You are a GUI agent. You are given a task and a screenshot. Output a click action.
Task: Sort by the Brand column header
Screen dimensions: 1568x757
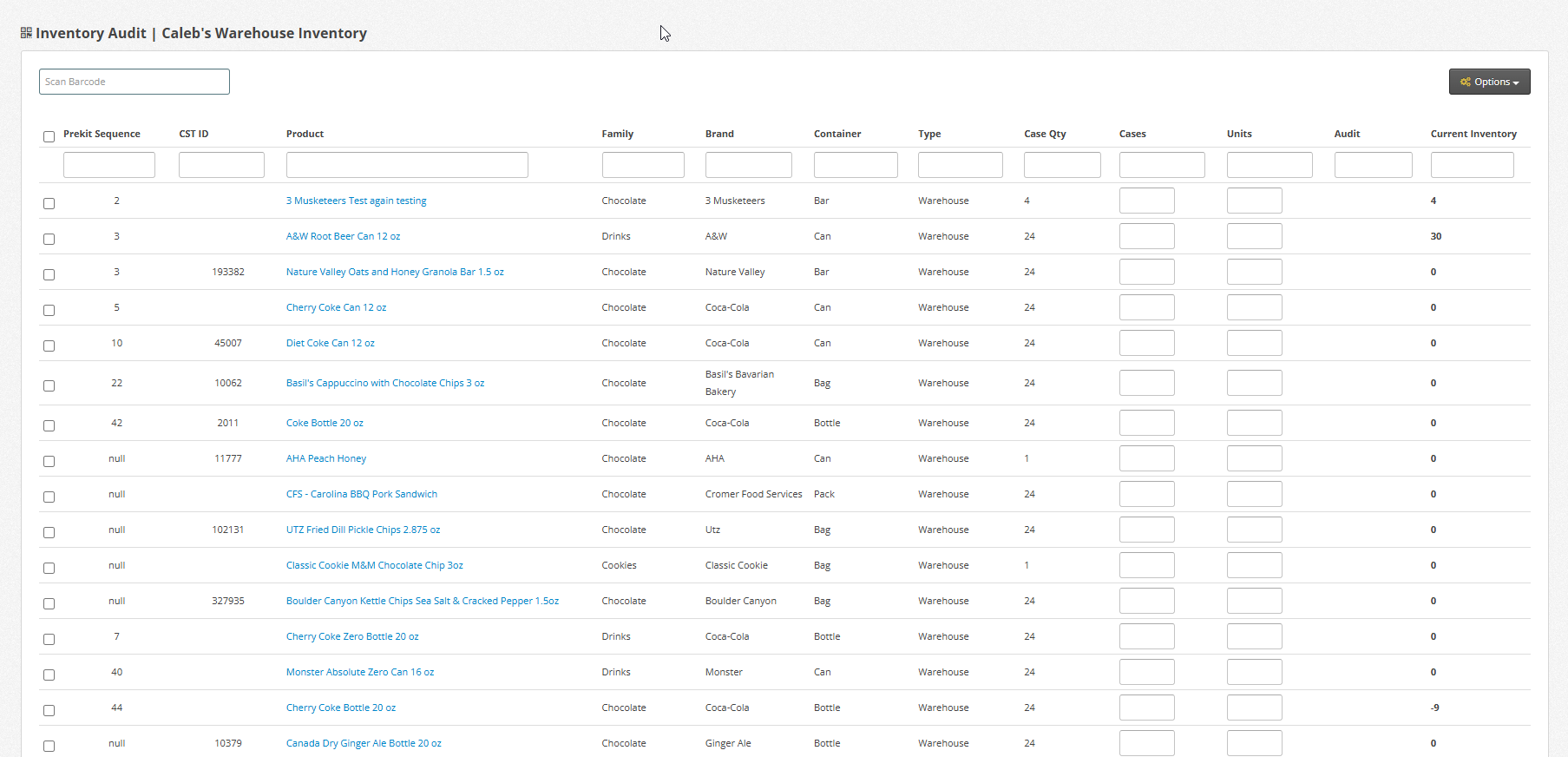(719, 134)
